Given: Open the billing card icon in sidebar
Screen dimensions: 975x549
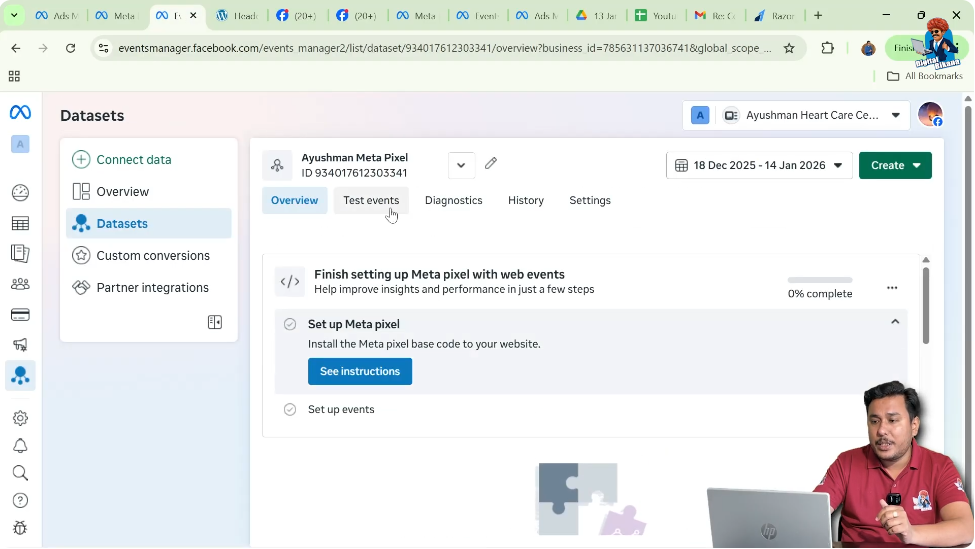Looking at the screenshot, I should [20, 315].
